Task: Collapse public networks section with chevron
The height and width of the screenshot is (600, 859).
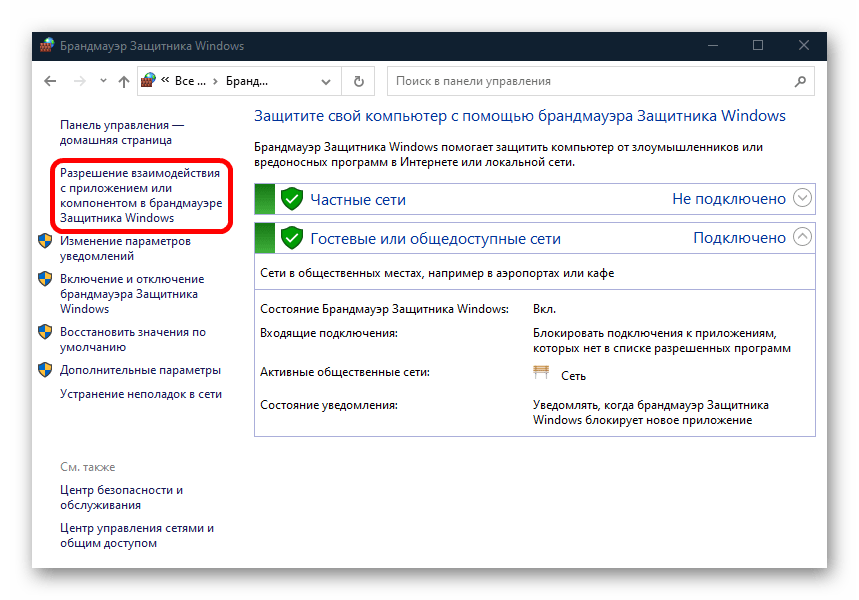Action: coord(802,237)
